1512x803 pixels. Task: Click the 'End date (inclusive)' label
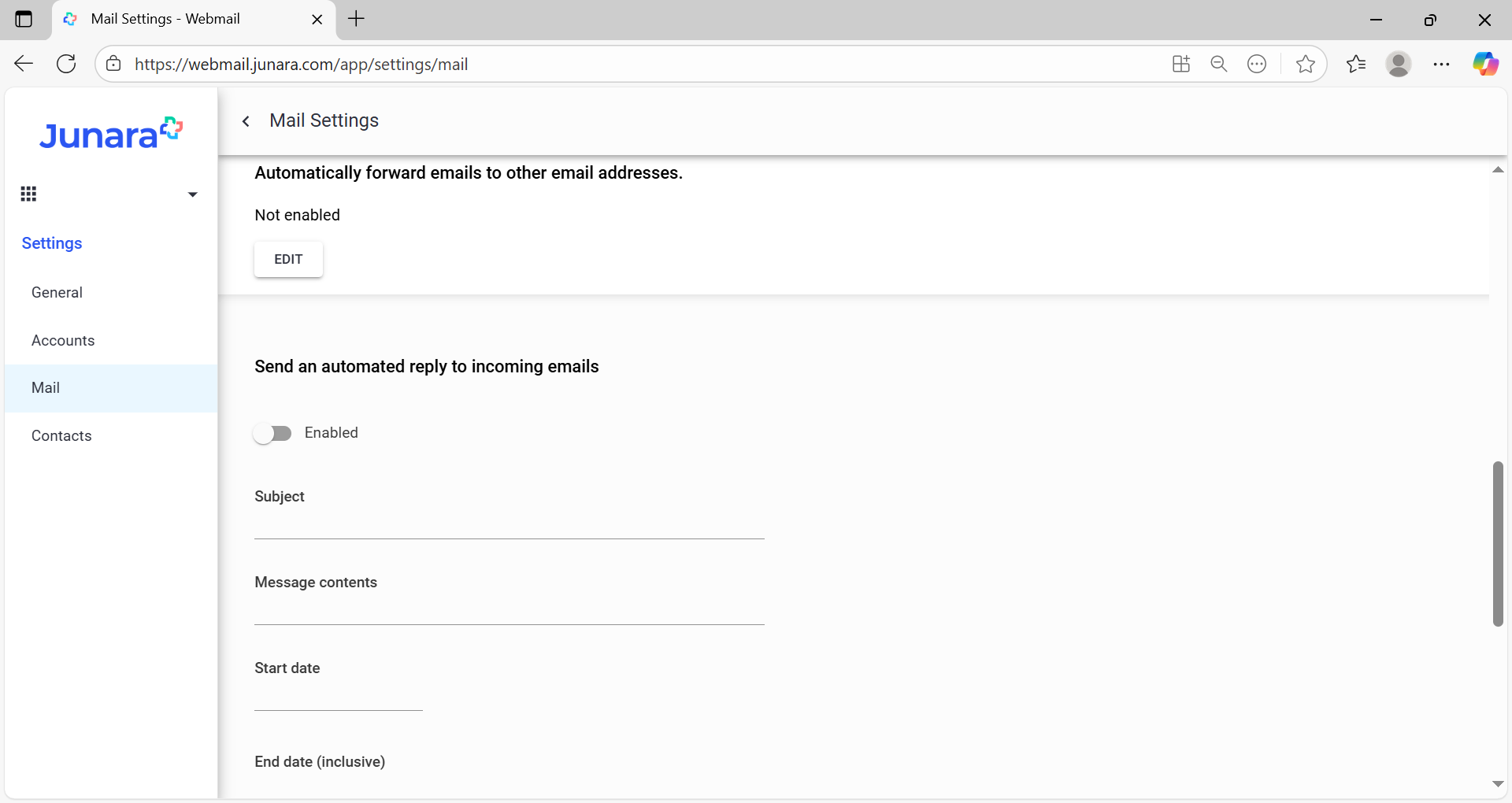(x=320, y=761)
